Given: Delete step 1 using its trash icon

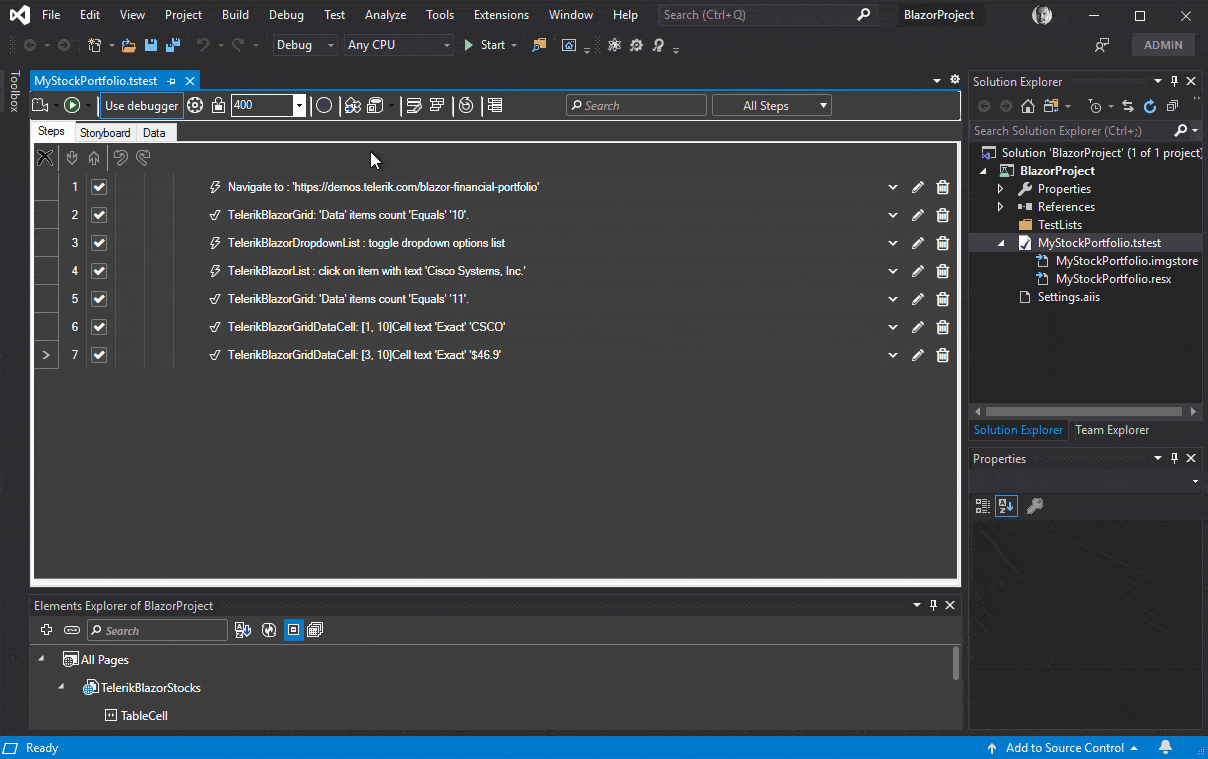Looking at the screenshot, I should pos(942,187).
